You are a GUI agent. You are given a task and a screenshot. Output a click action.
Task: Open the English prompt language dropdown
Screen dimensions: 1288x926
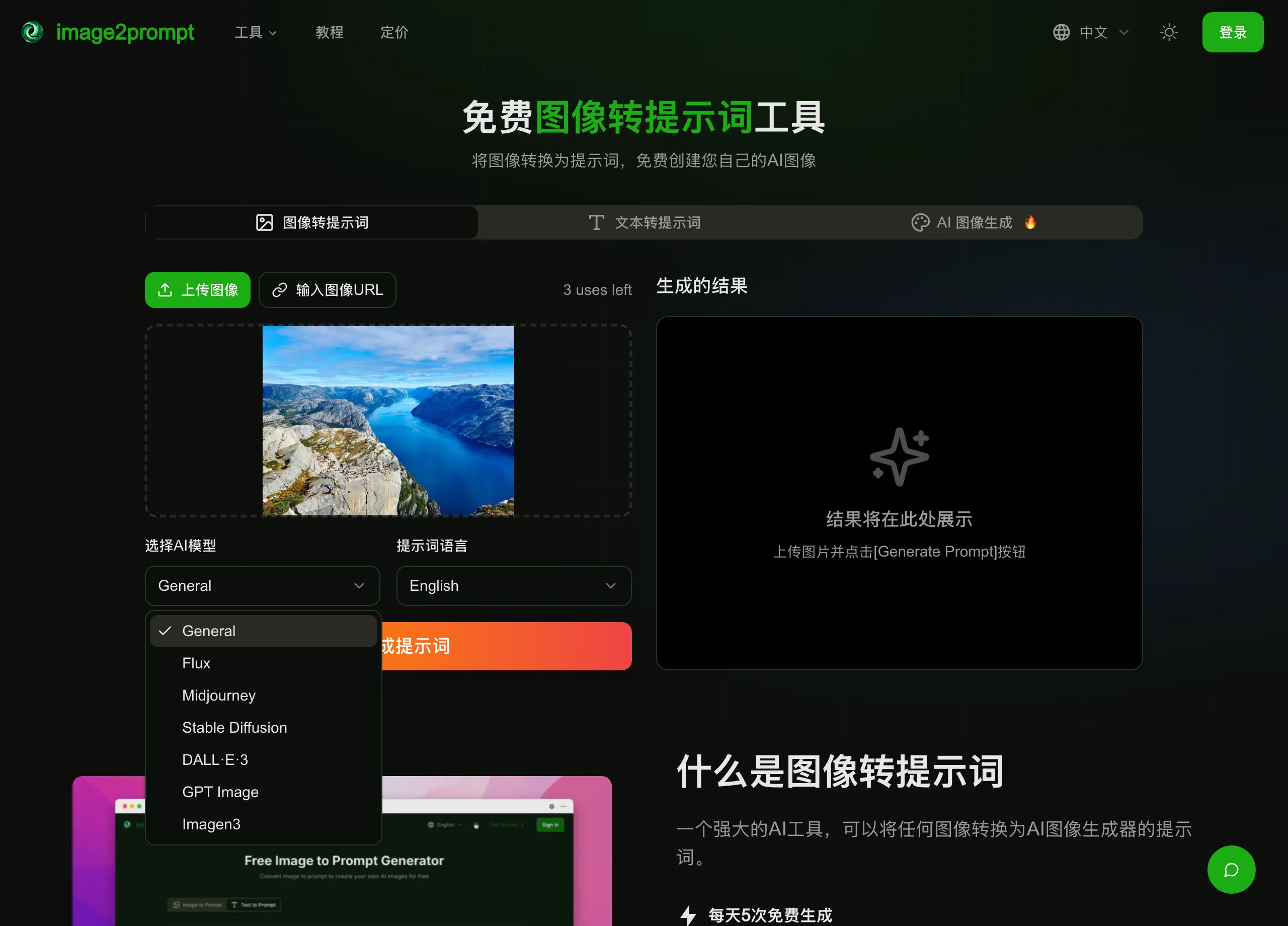pyautogui.click(x=514, y=586)
